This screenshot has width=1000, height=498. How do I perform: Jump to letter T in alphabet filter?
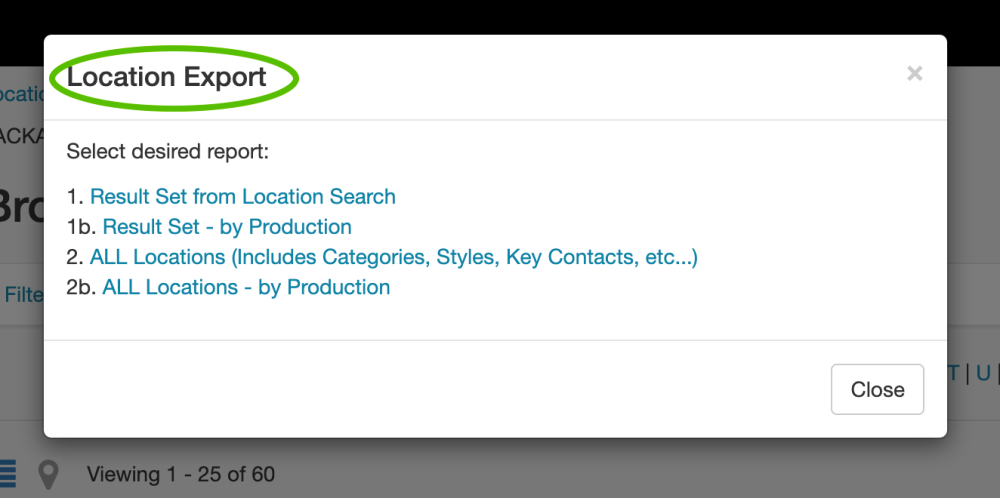tap(953, 373)
